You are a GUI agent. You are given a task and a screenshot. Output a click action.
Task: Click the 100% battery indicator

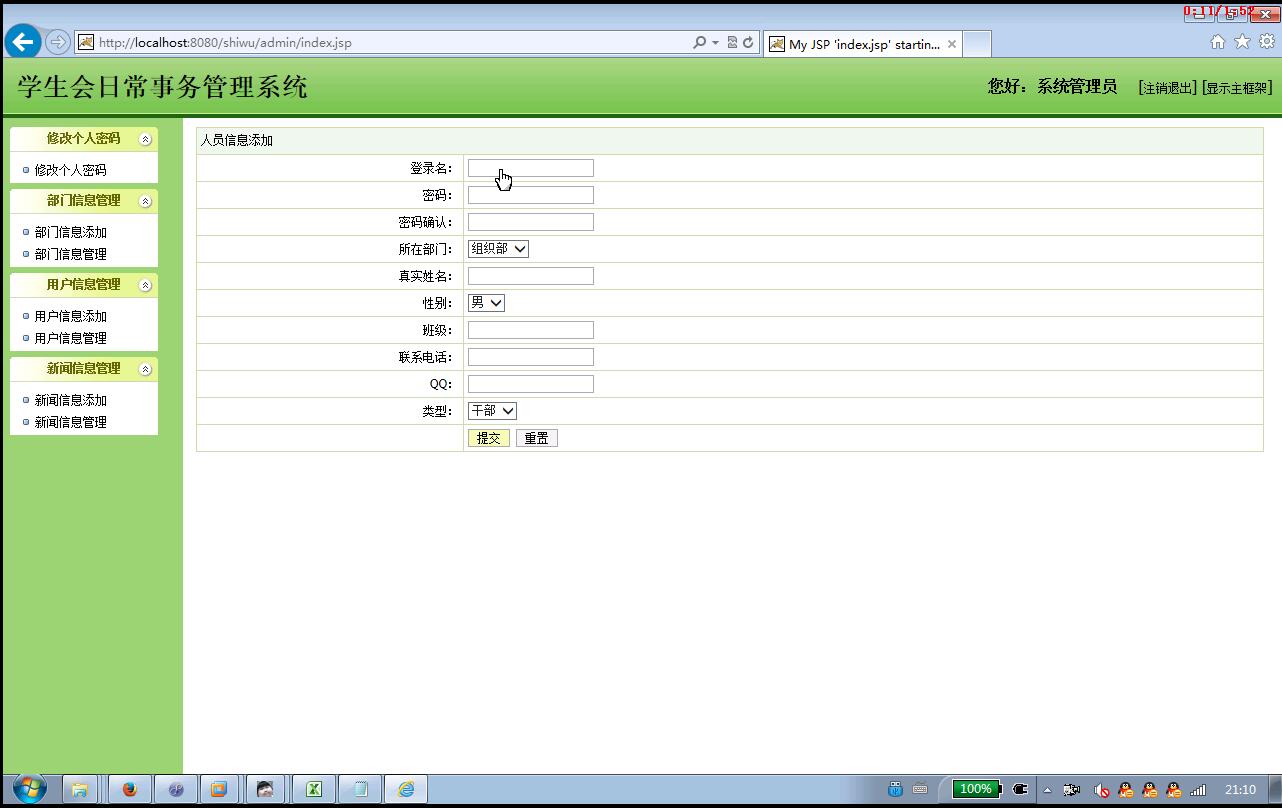pyautogui.click(x=976, y=789)
